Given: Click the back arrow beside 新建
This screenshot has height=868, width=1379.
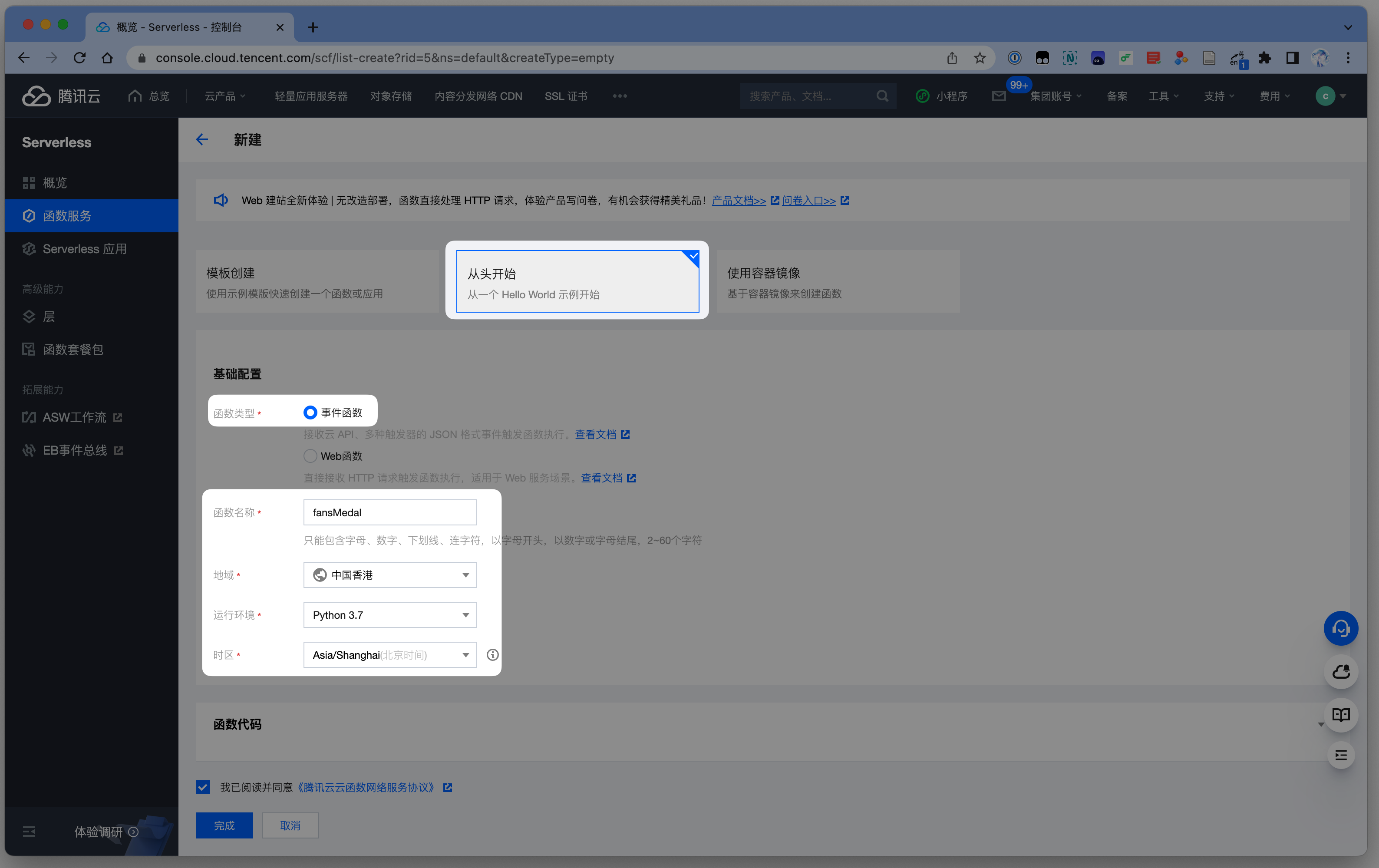Looking at the screenshot, I should pyautogui.click(x=201, y=140).
